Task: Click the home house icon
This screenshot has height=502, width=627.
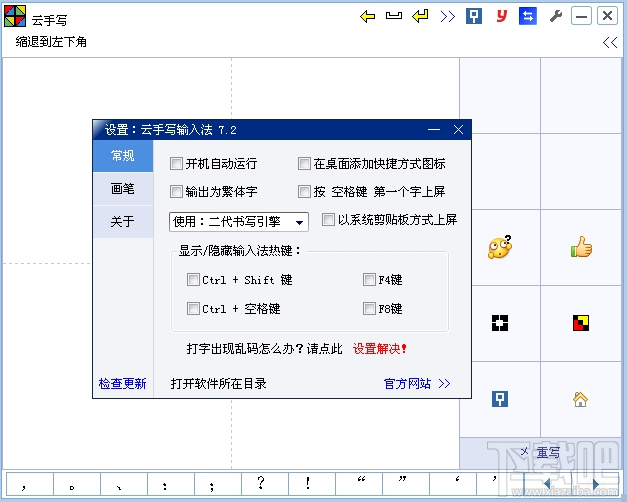Action: click(x=580, y=399)
